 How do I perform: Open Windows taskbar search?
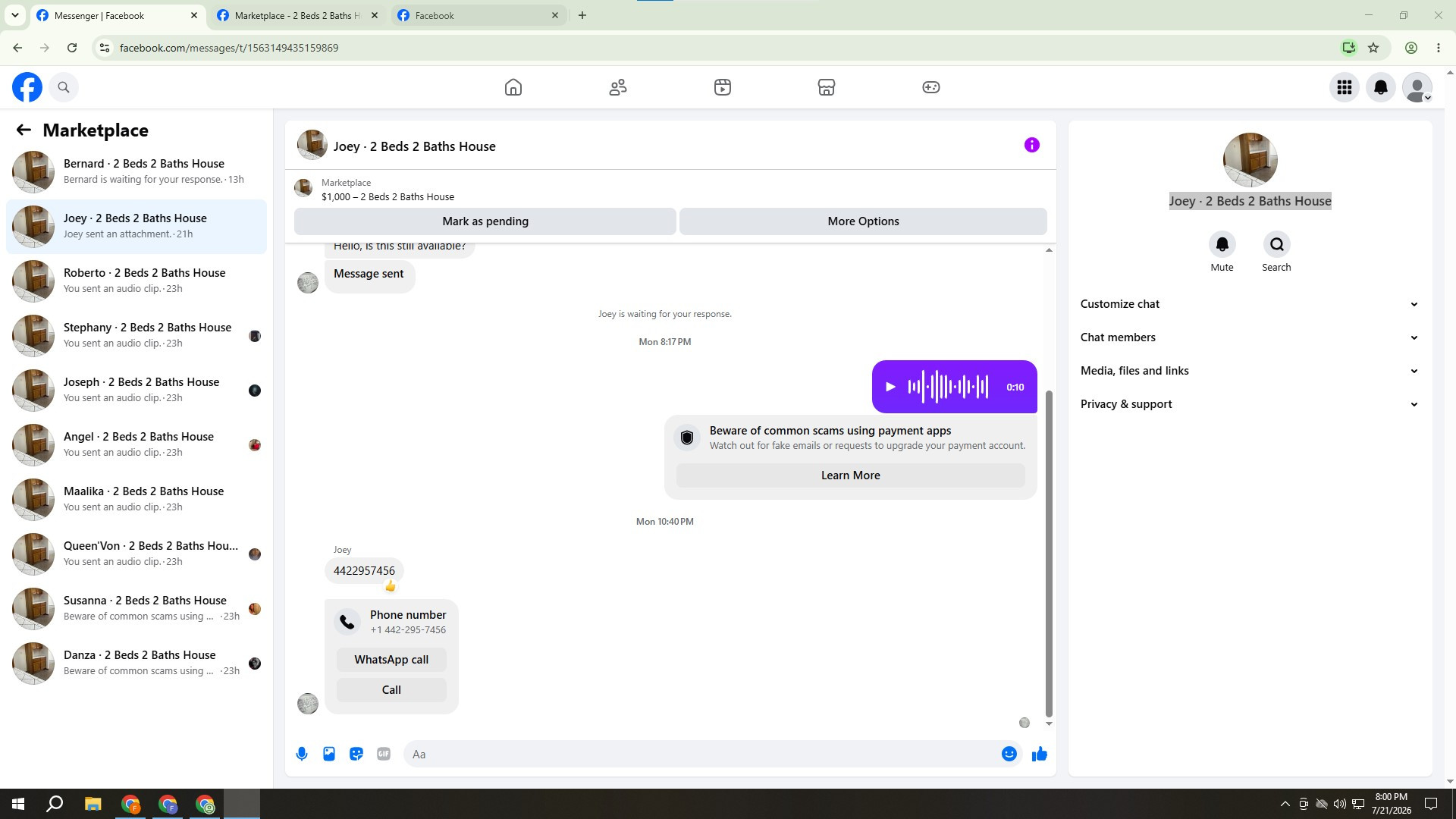coord(55,804)
